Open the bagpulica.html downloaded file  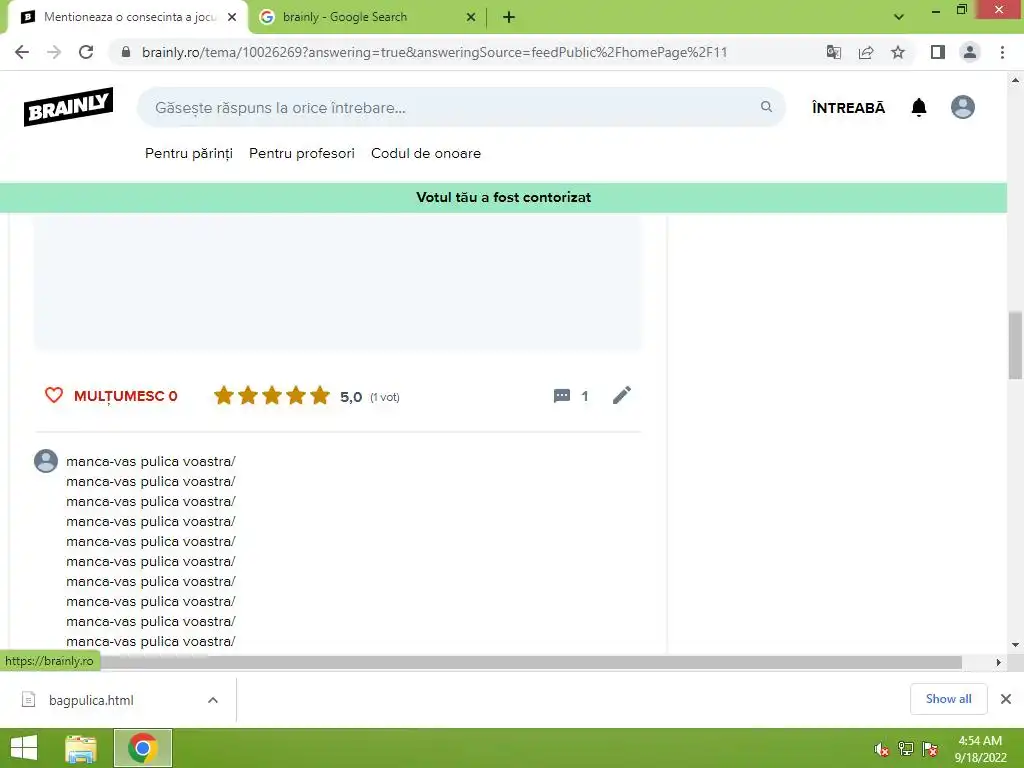[91, 700]
